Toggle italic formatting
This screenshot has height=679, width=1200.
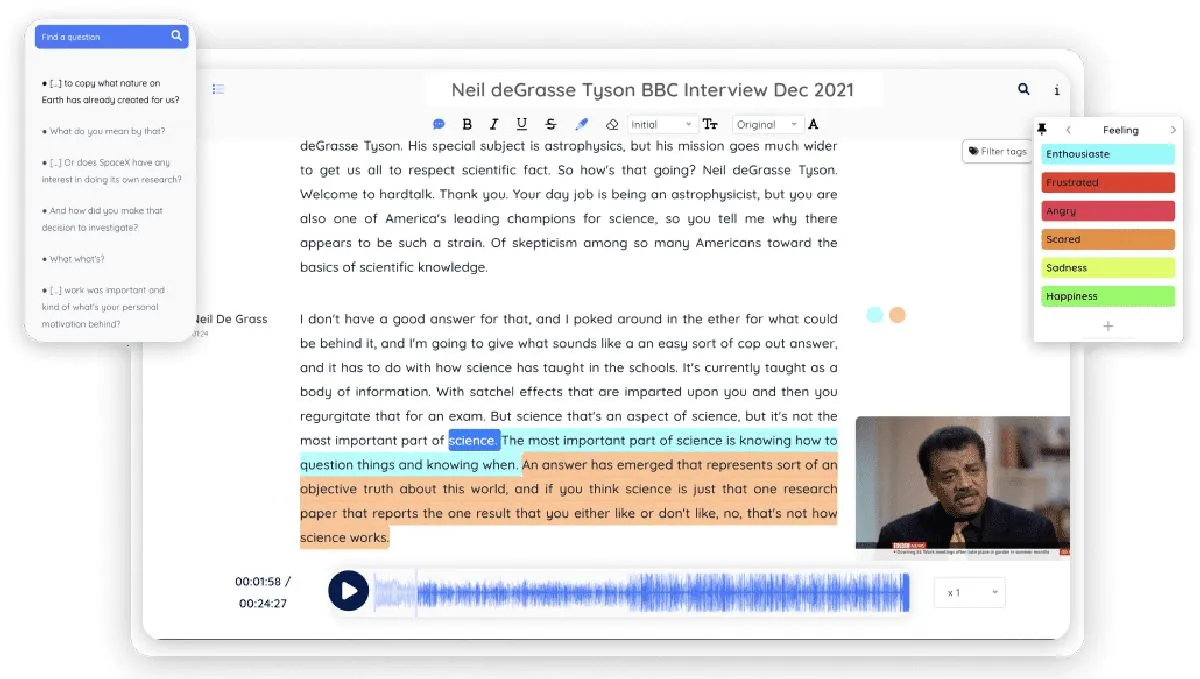click(x=494, y=124)
